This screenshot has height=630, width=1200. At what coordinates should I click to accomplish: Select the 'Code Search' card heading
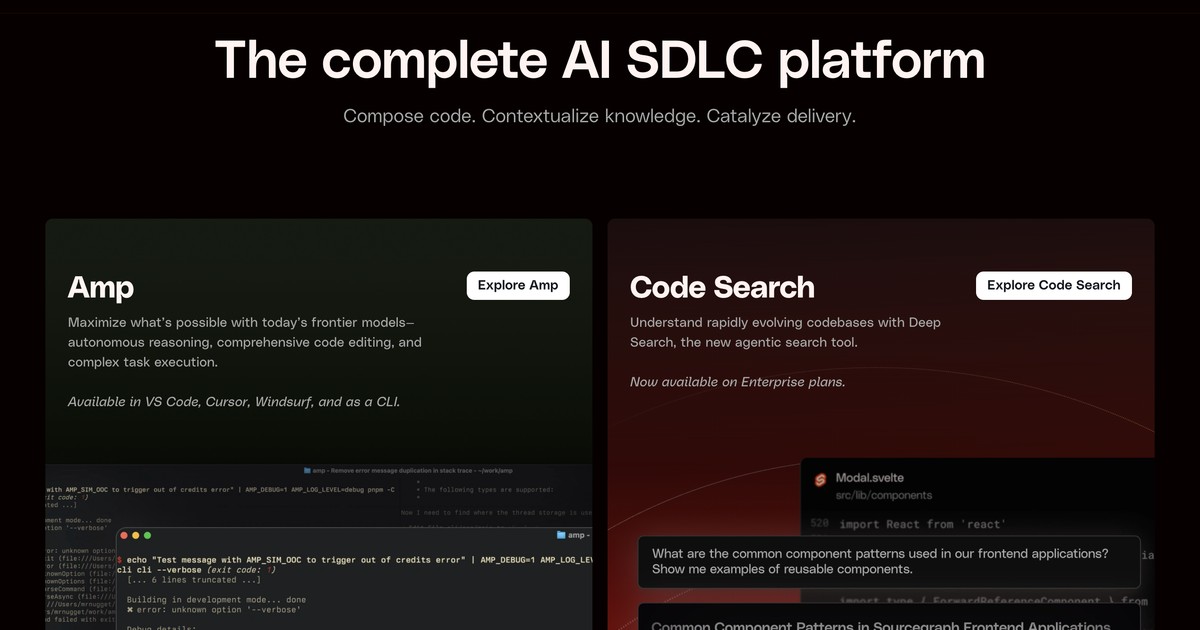(722, 288)
